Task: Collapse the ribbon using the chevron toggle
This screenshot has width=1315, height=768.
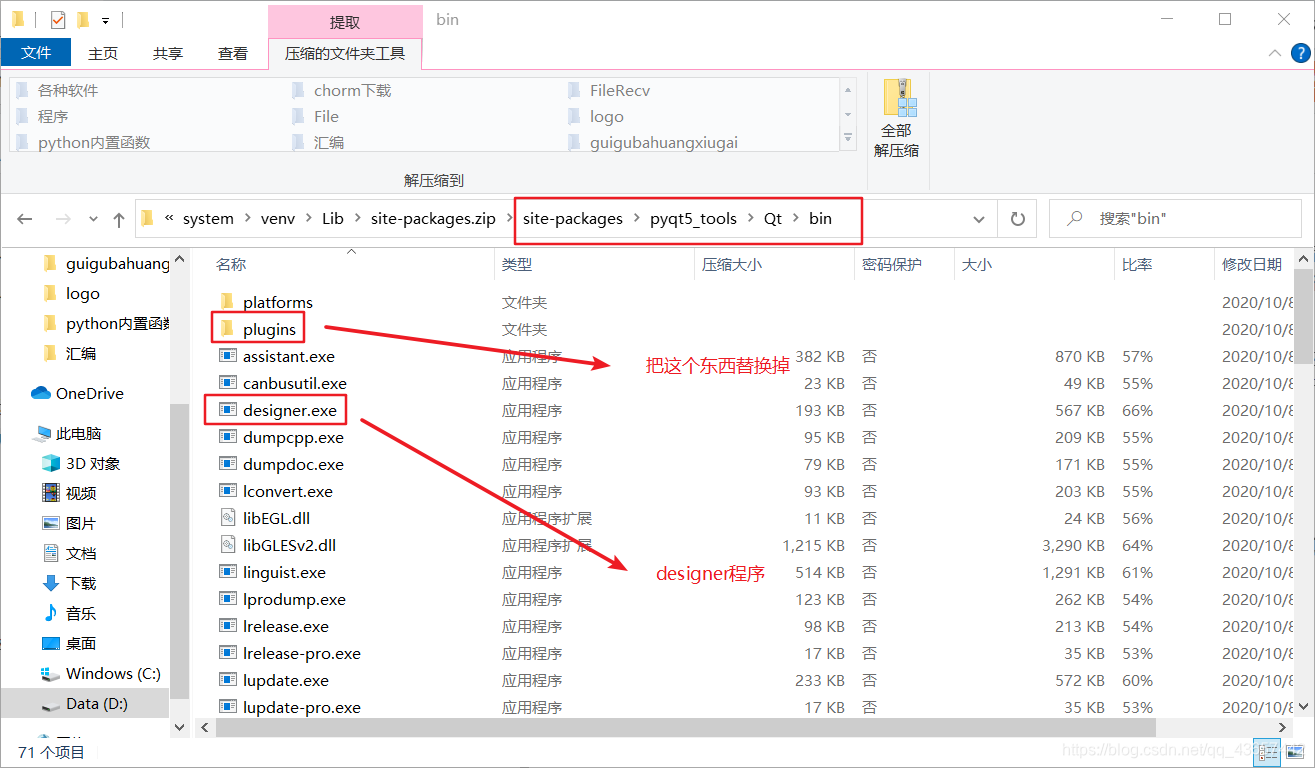Action: click(1274, 53)
